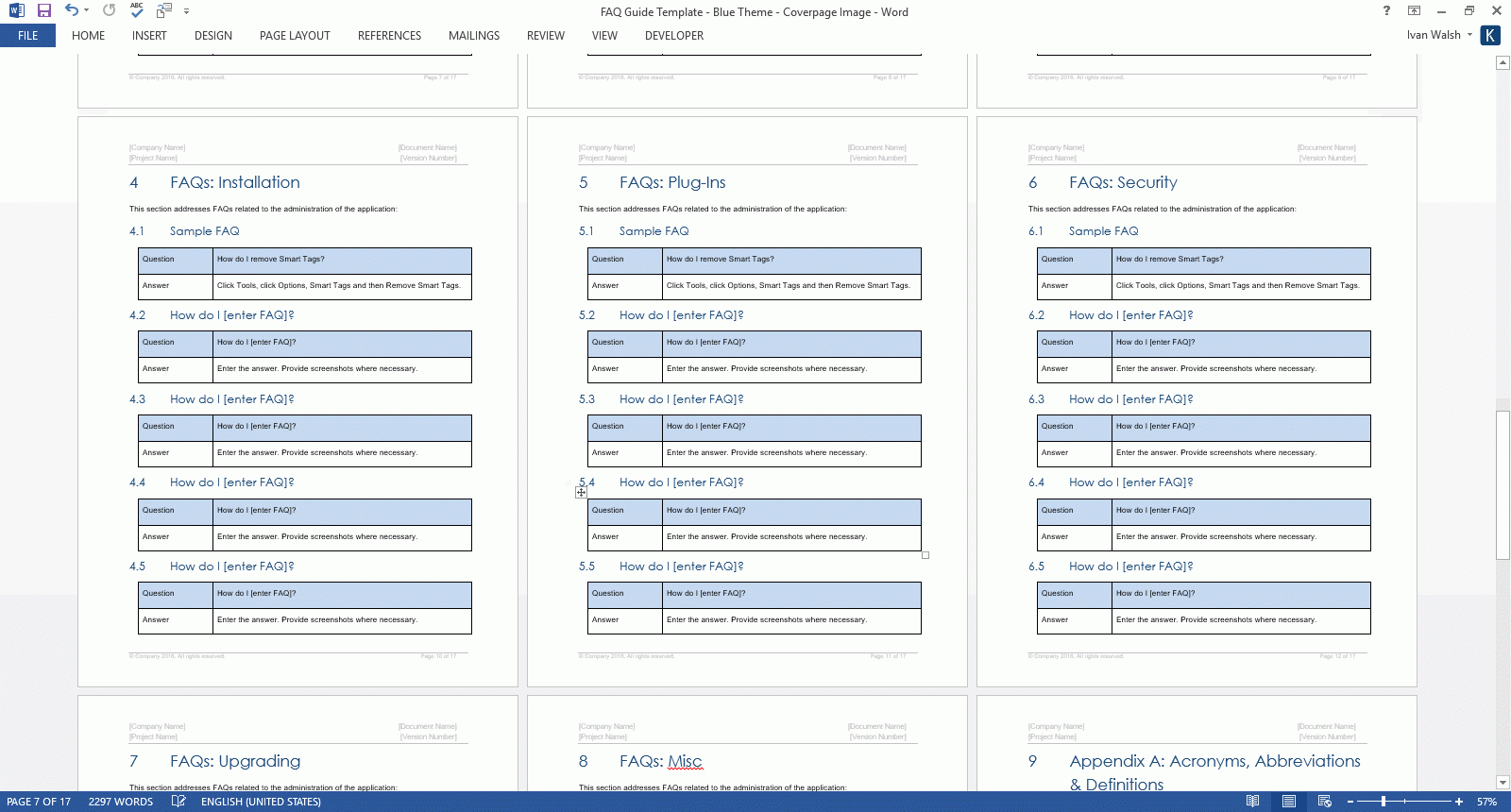Switch to the INSERT ribbon tab
Viewport: 1511px width, 812px height.
click(x=149, y=36)
